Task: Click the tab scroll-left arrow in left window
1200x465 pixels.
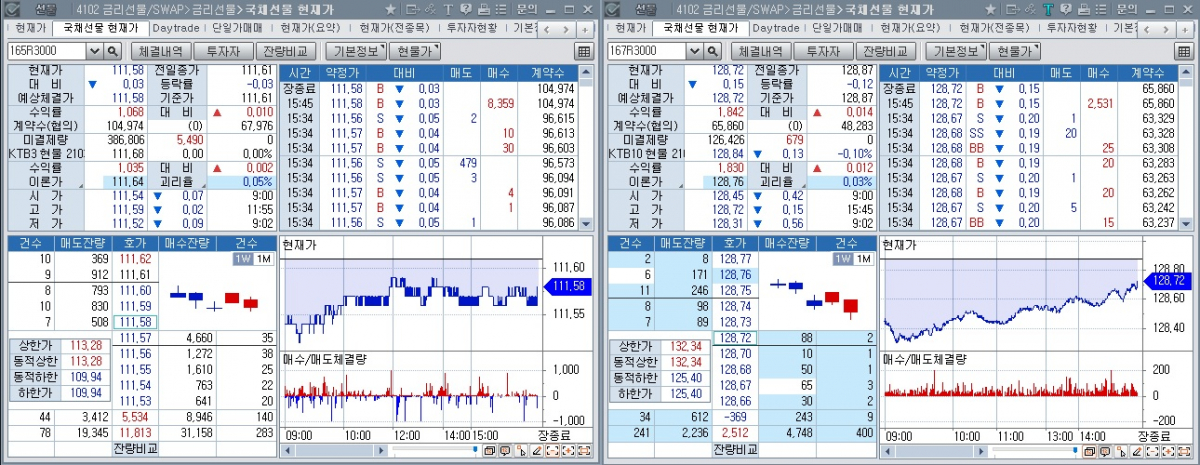Action: (546, 29)
